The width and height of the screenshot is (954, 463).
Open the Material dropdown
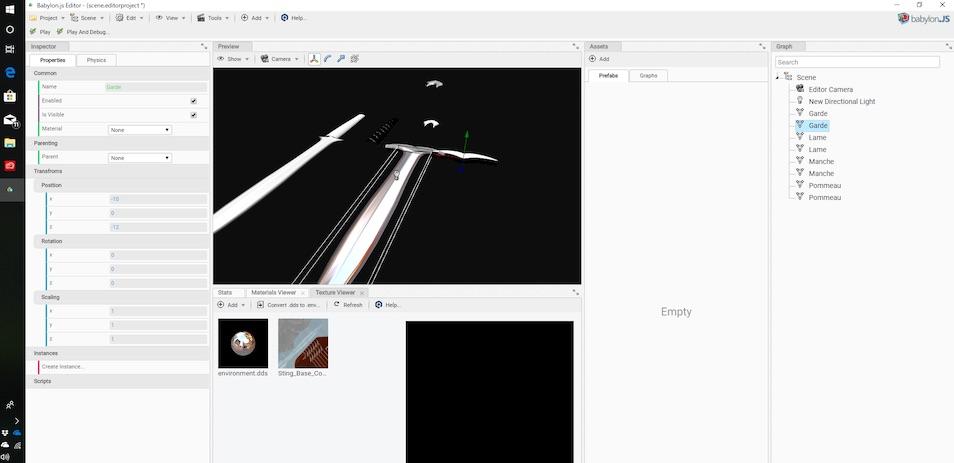pyautogui.click(x=140, y=130)
